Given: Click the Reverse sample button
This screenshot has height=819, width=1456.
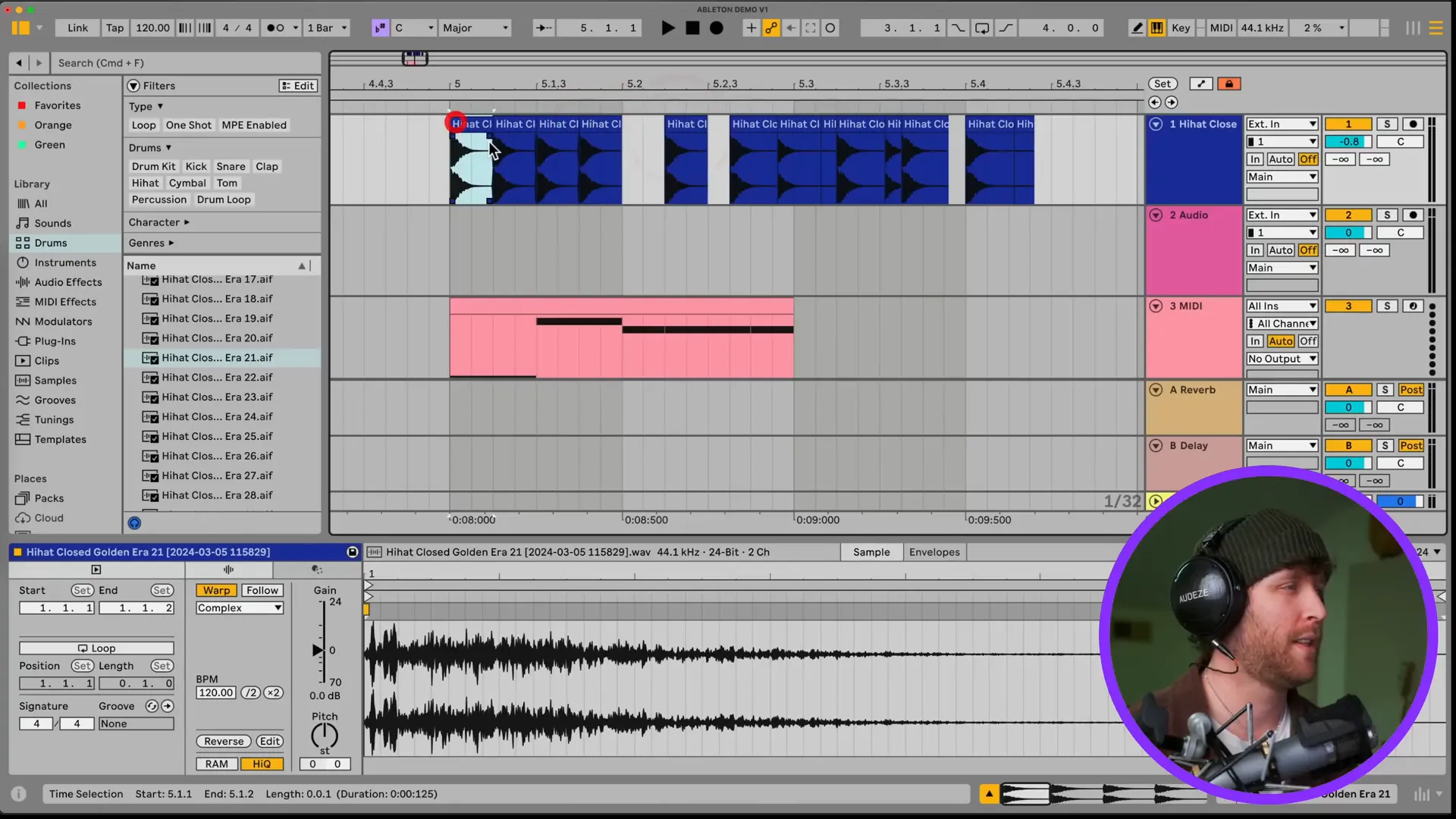Looking at the screenshot, I should click(x=224, y=742).
